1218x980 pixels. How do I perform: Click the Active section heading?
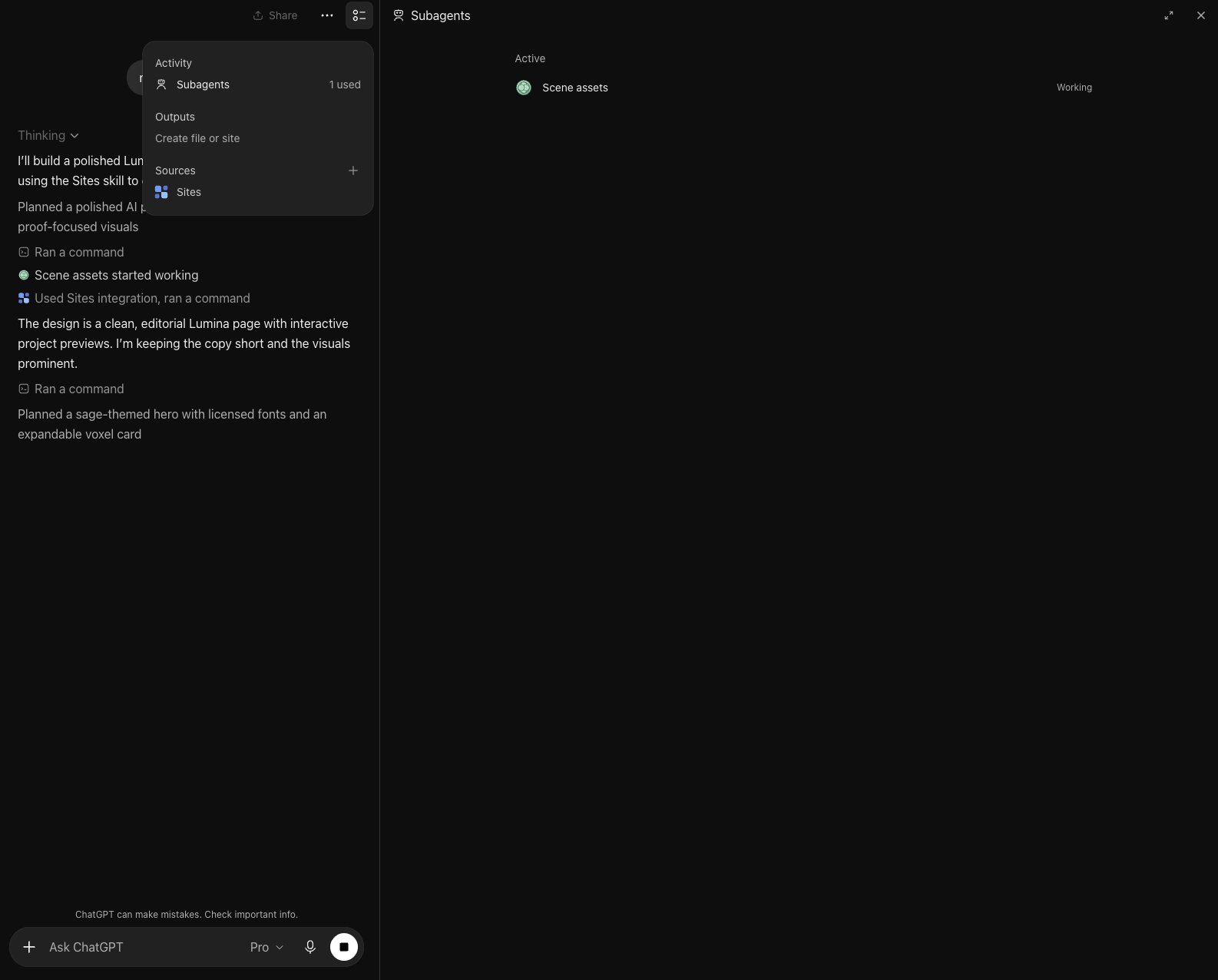point(530,58)
